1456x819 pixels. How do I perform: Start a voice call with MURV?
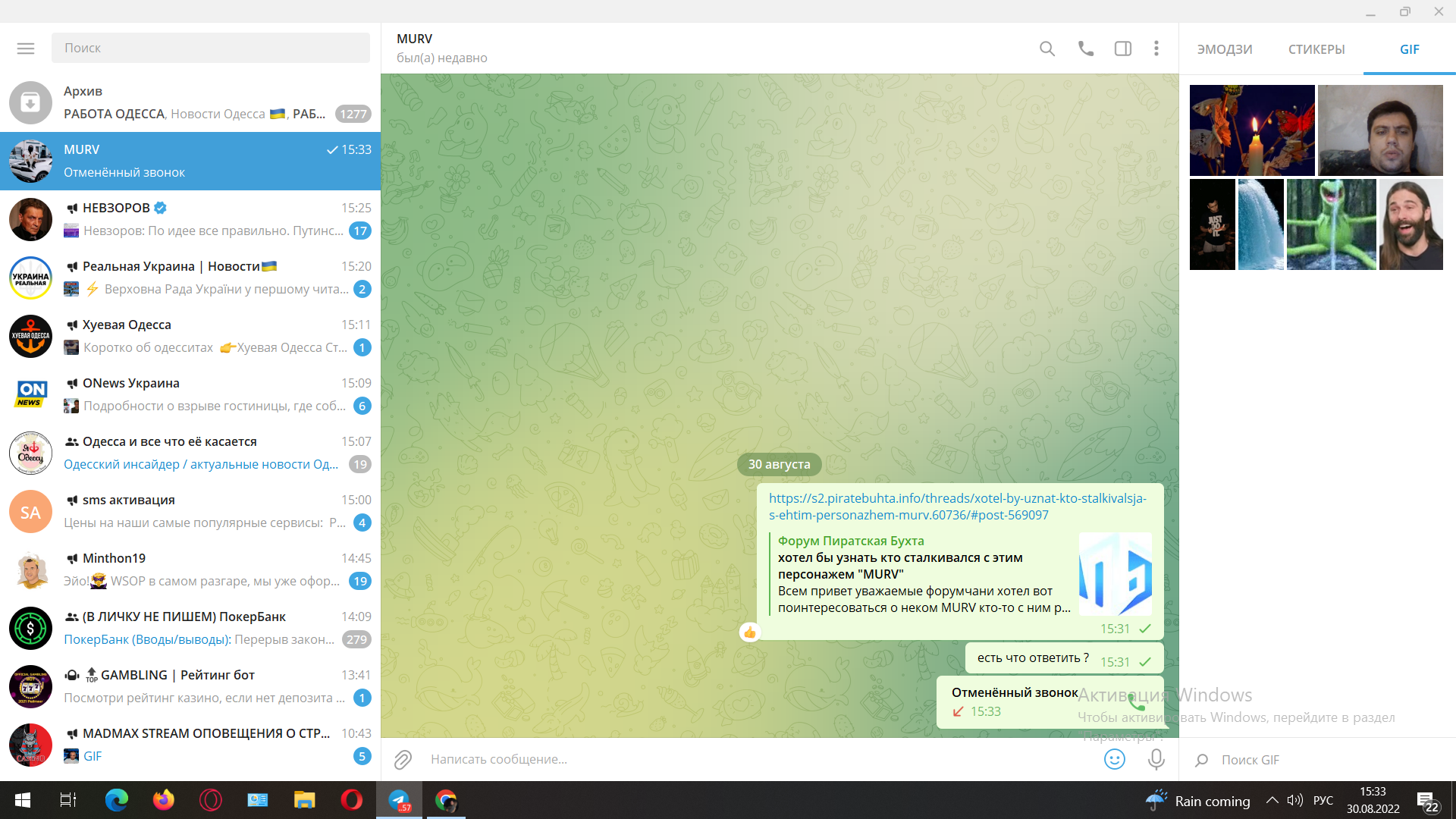click(x=1086, y=49)
